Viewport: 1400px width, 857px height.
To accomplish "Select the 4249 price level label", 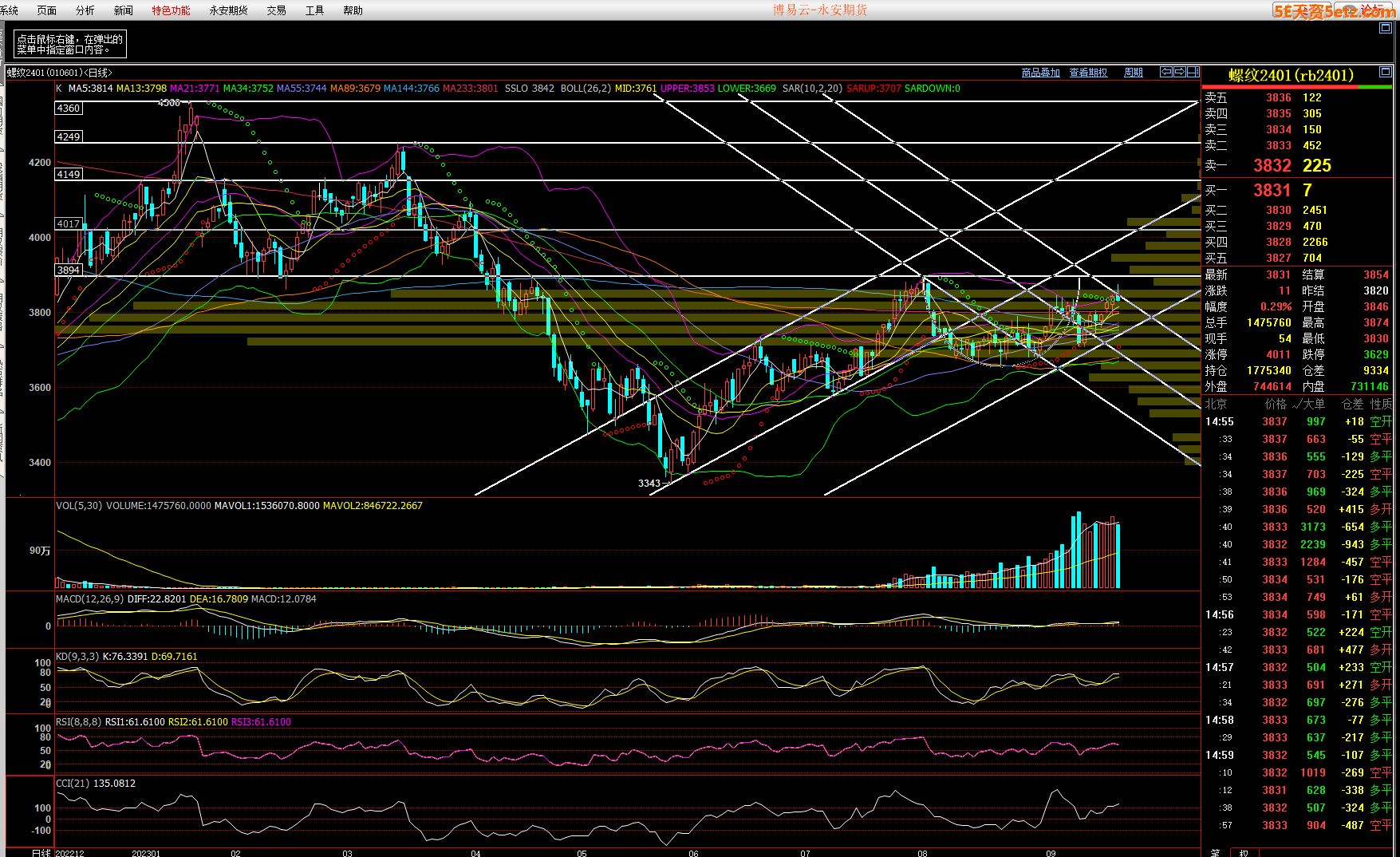I will [x=69, y=137].
